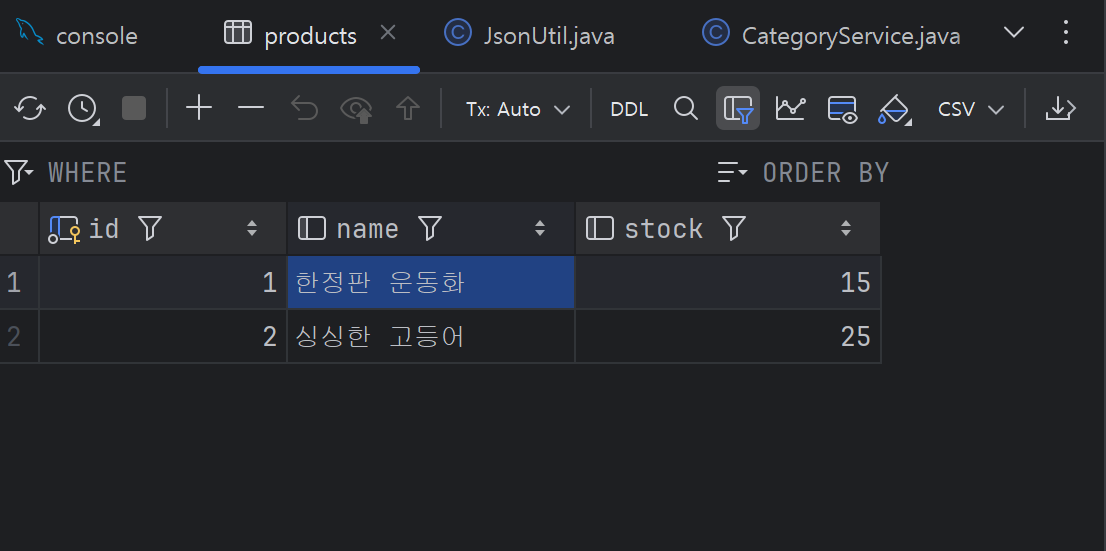Screen dimensions: 1106x551
Task: Click the Reload Page refresh icon
Action: click(30, 109)
